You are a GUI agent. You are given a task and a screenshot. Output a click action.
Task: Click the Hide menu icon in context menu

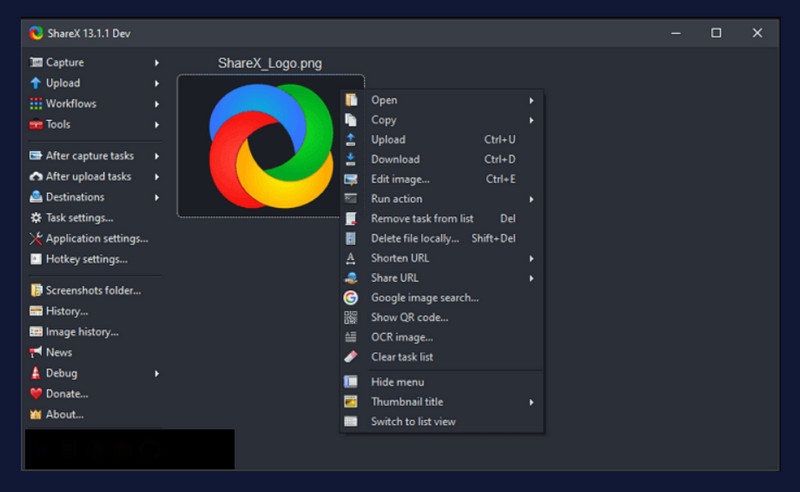pos(351,382)
